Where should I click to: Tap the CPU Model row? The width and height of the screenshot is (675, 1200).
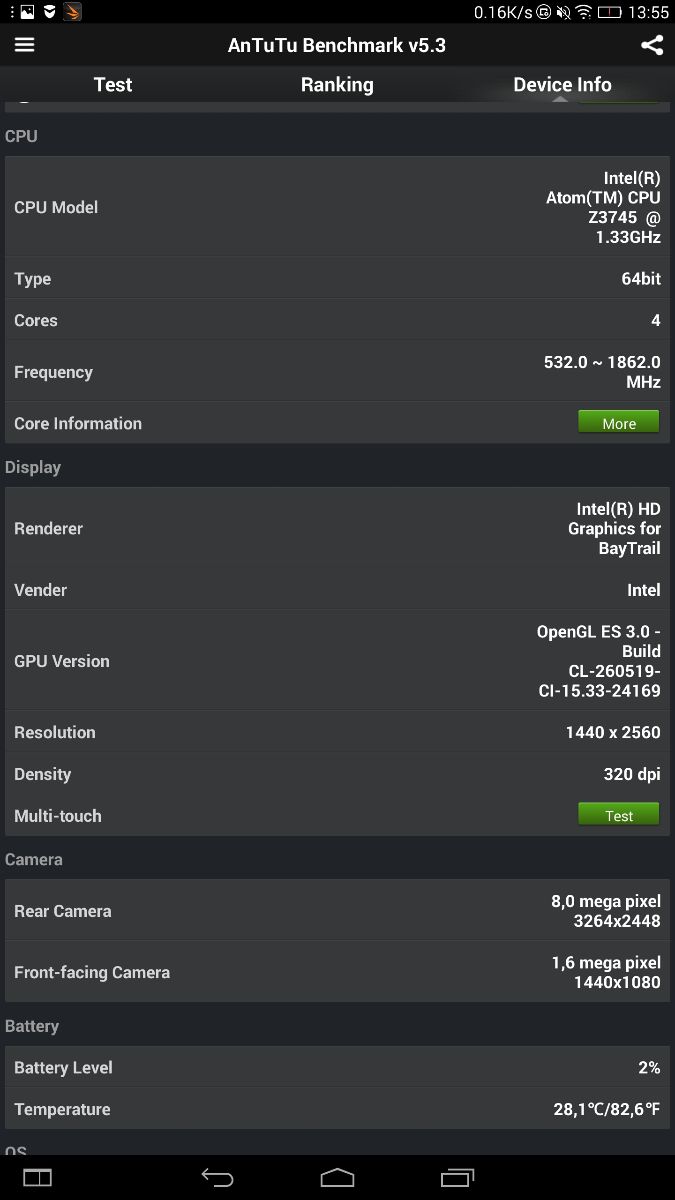click(x=337, y=207)
